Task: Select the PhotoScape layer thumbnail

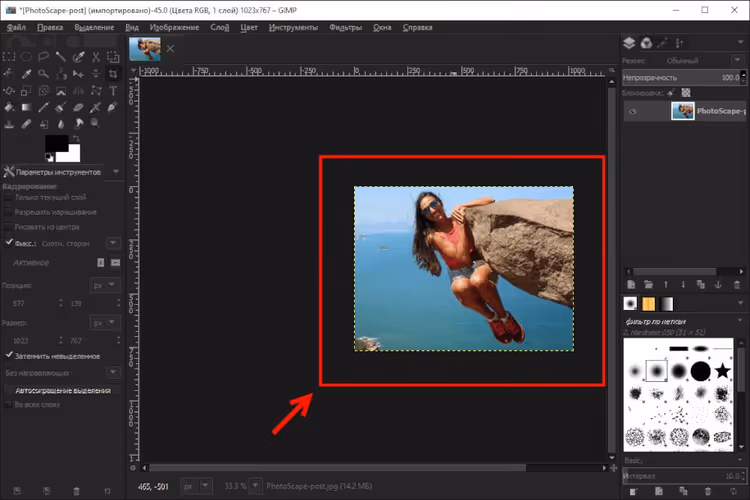Action: [x=683, y=111]
